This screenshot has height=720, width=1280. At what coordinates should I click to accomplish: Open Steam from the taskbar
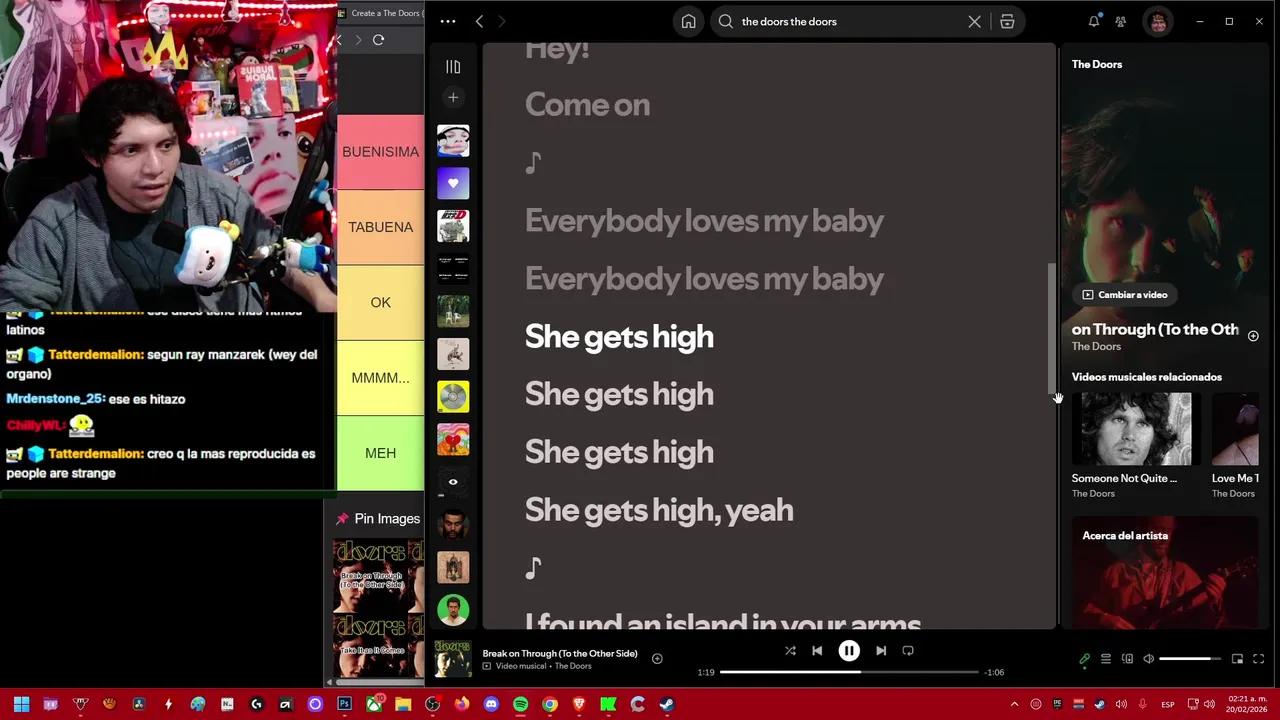point(667,705)
